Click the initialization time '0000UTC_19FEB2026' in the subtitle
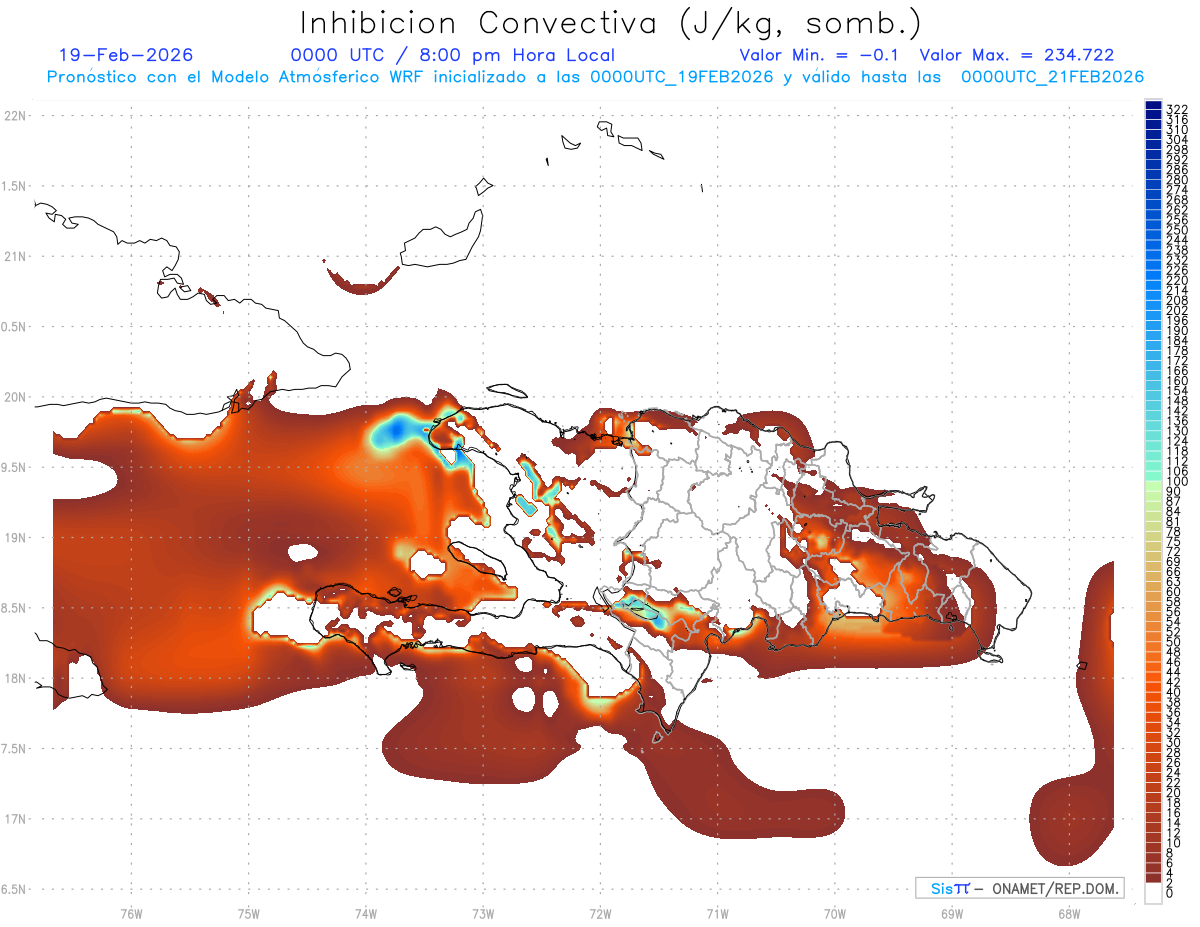Viewport: 1200px width, 927px height. tap(682, 77)
